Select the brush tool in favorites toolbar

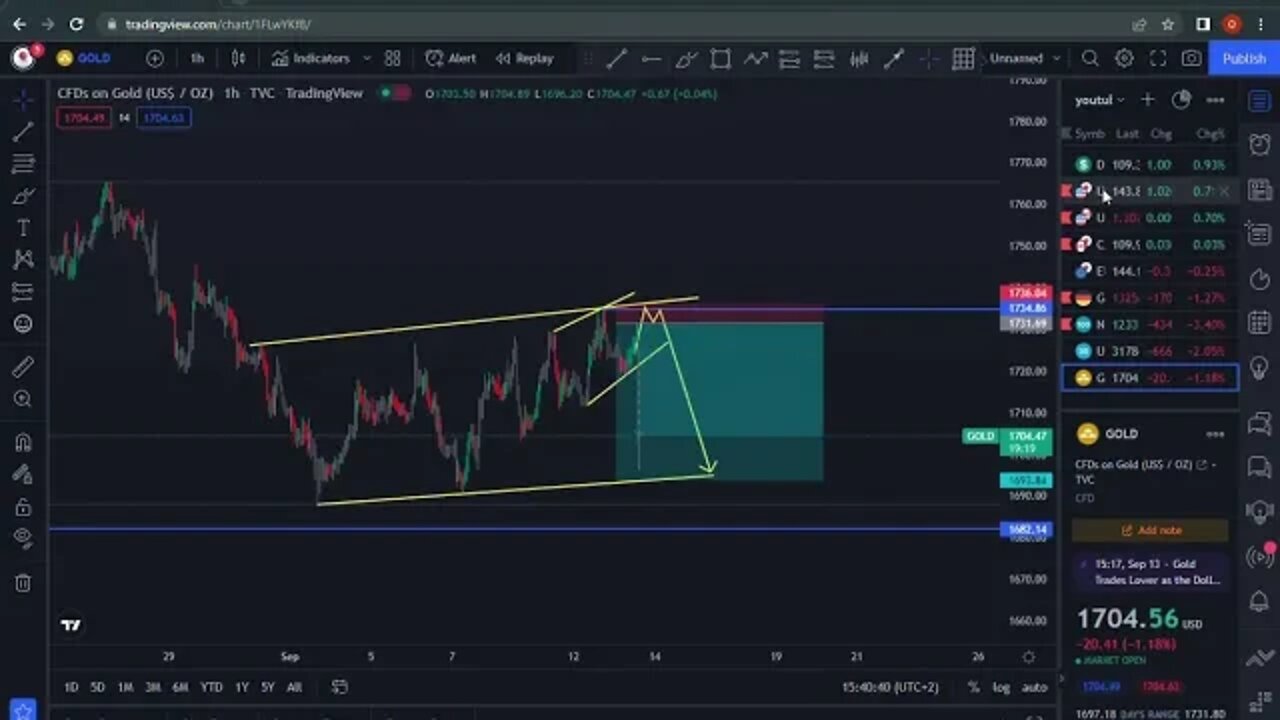click(x=685, y=59)
